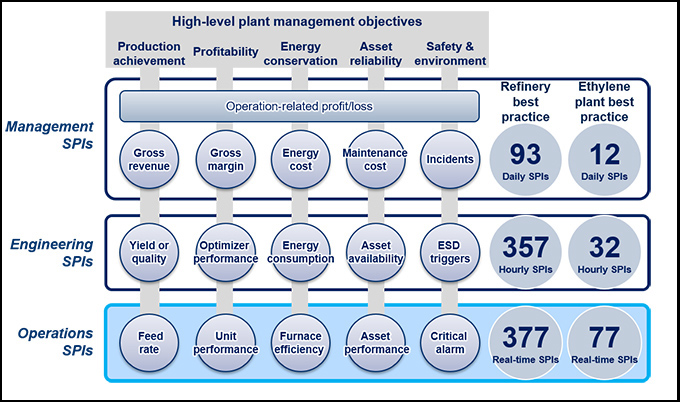
Task: Select the 93 Daily SPIs bubble
Action: (x=525, y=160)
